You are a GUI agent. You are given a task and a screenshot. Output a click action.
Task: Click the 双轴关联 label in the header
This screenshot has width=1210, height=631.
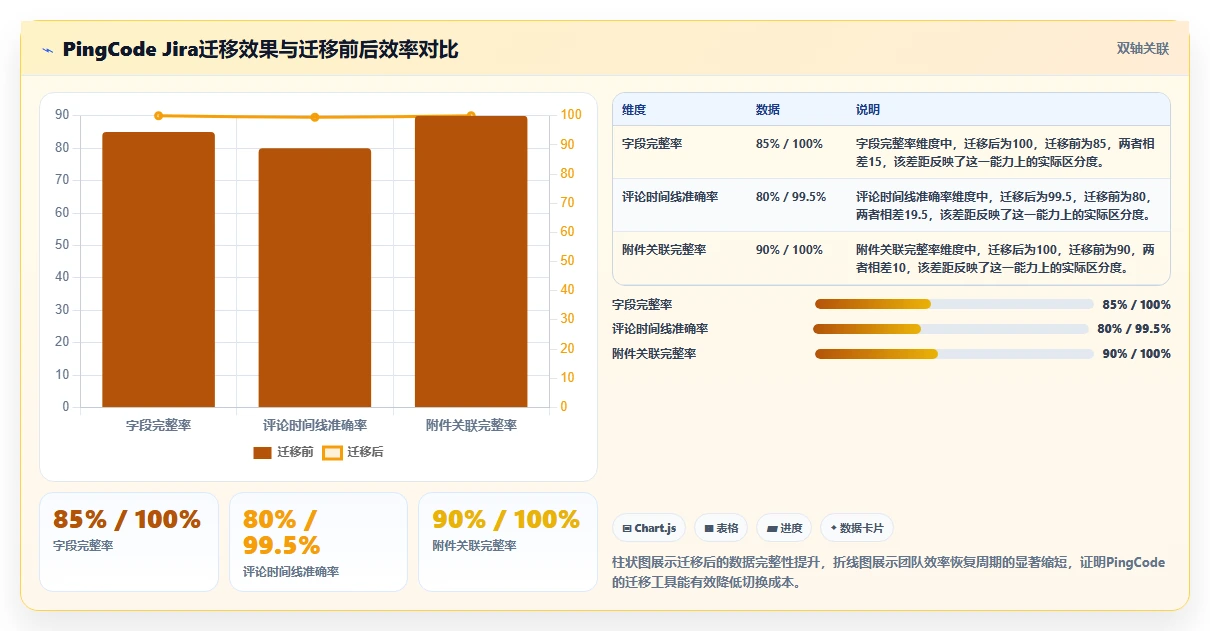1143,49
